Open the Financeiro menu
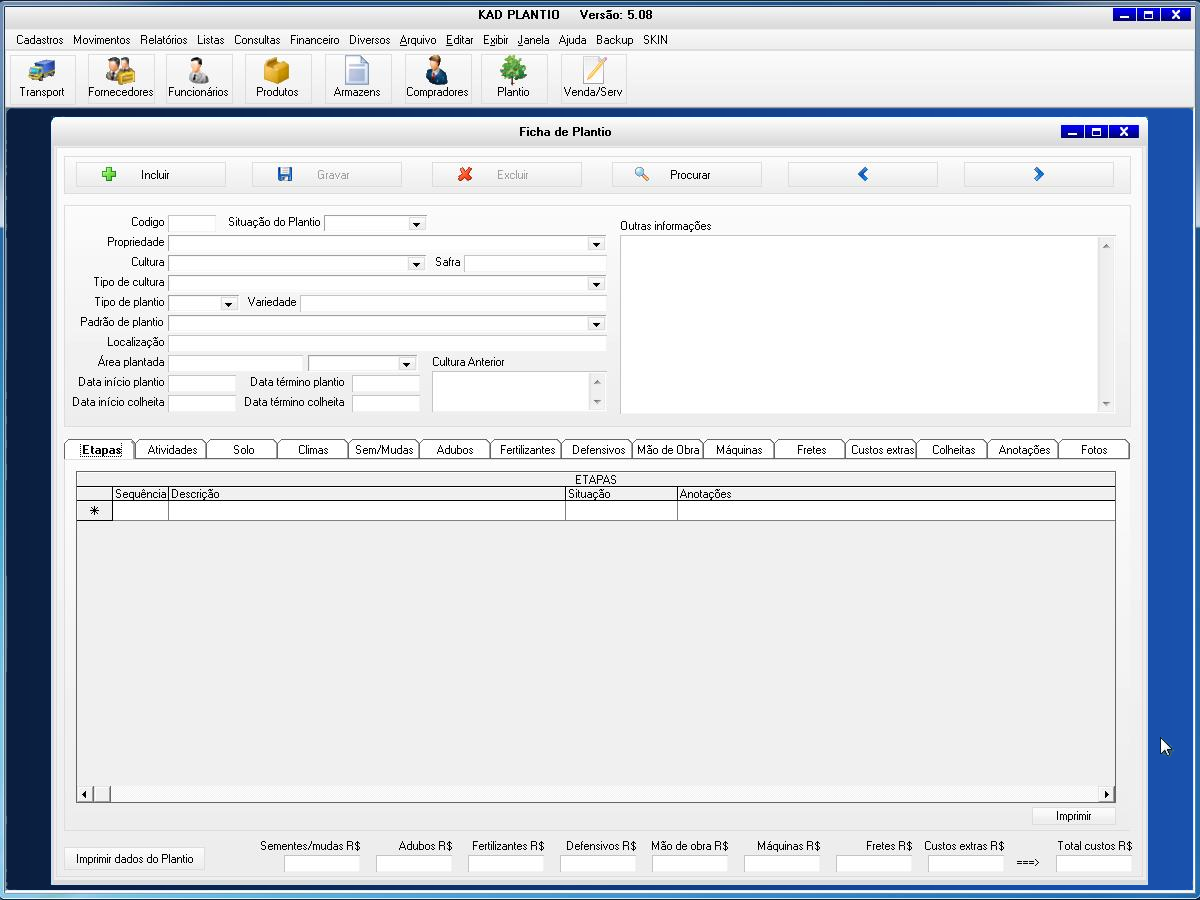The height and width of the screenshot is (900, 1200). coord(315,40)
